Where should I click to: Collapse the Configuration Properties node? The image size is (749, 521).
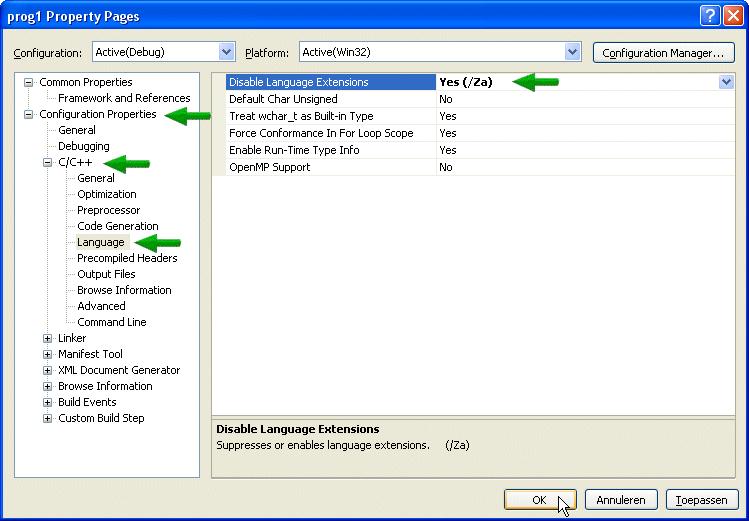(29, 114)
